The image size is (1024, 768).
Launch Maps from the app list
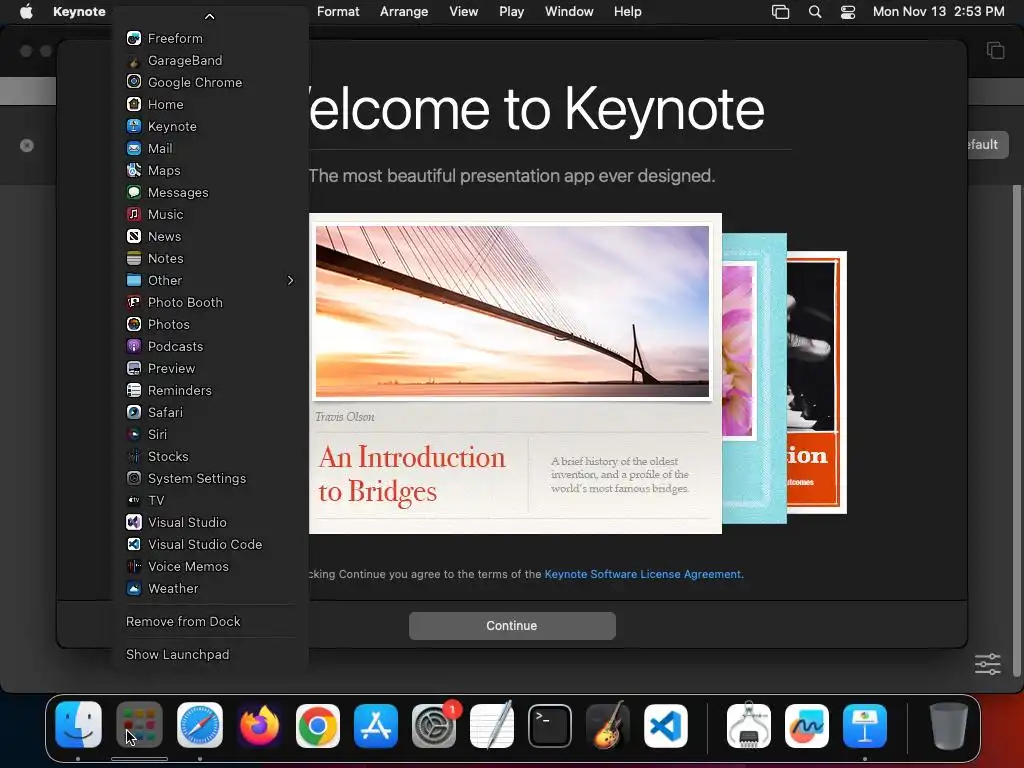tap(210, 170)
